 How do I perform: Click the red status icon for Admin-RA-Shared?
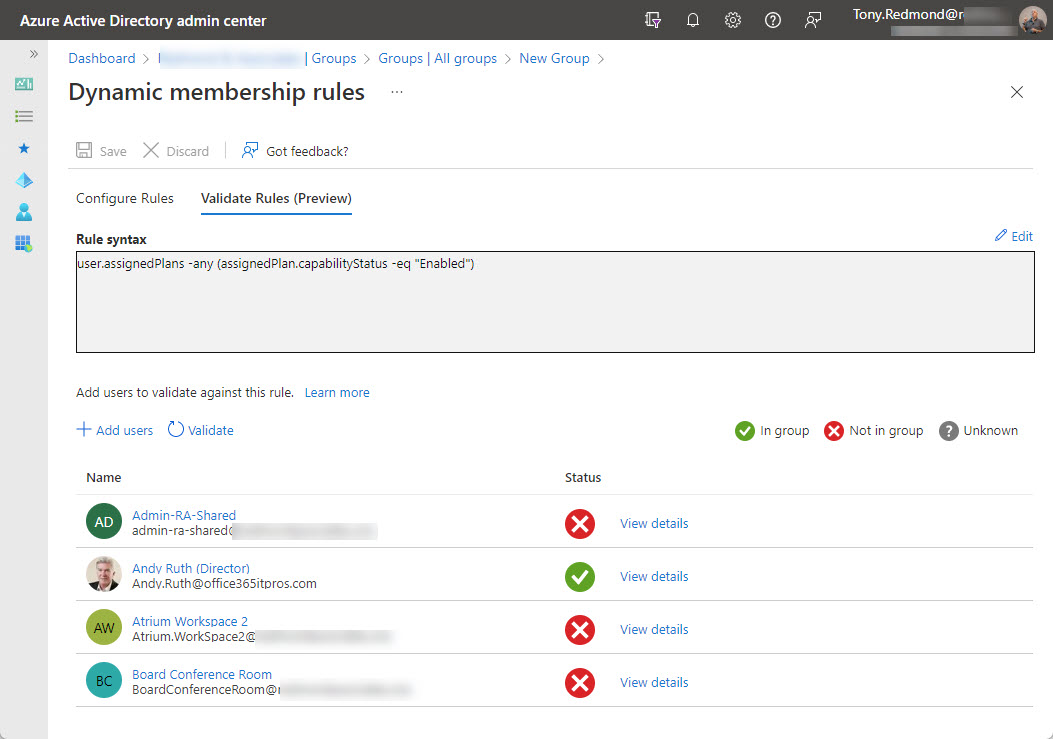[x=580, y=523]
